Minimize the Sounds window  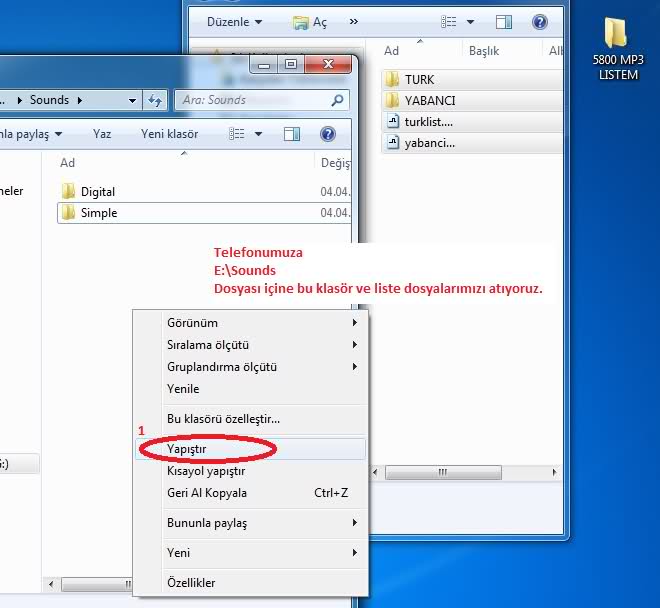click(x=263, y=65)
